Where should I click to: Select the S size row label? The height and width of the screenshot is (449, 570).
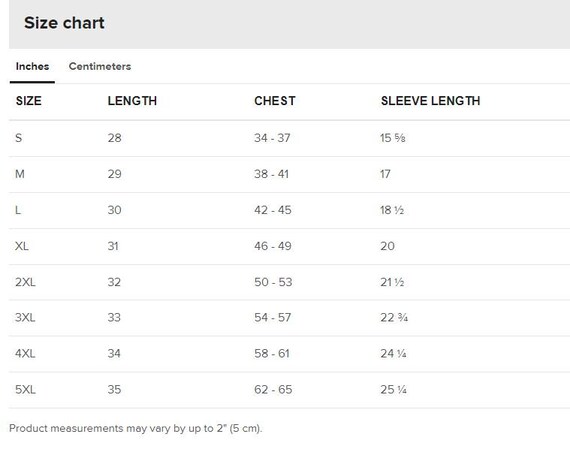tap(19, 138)
